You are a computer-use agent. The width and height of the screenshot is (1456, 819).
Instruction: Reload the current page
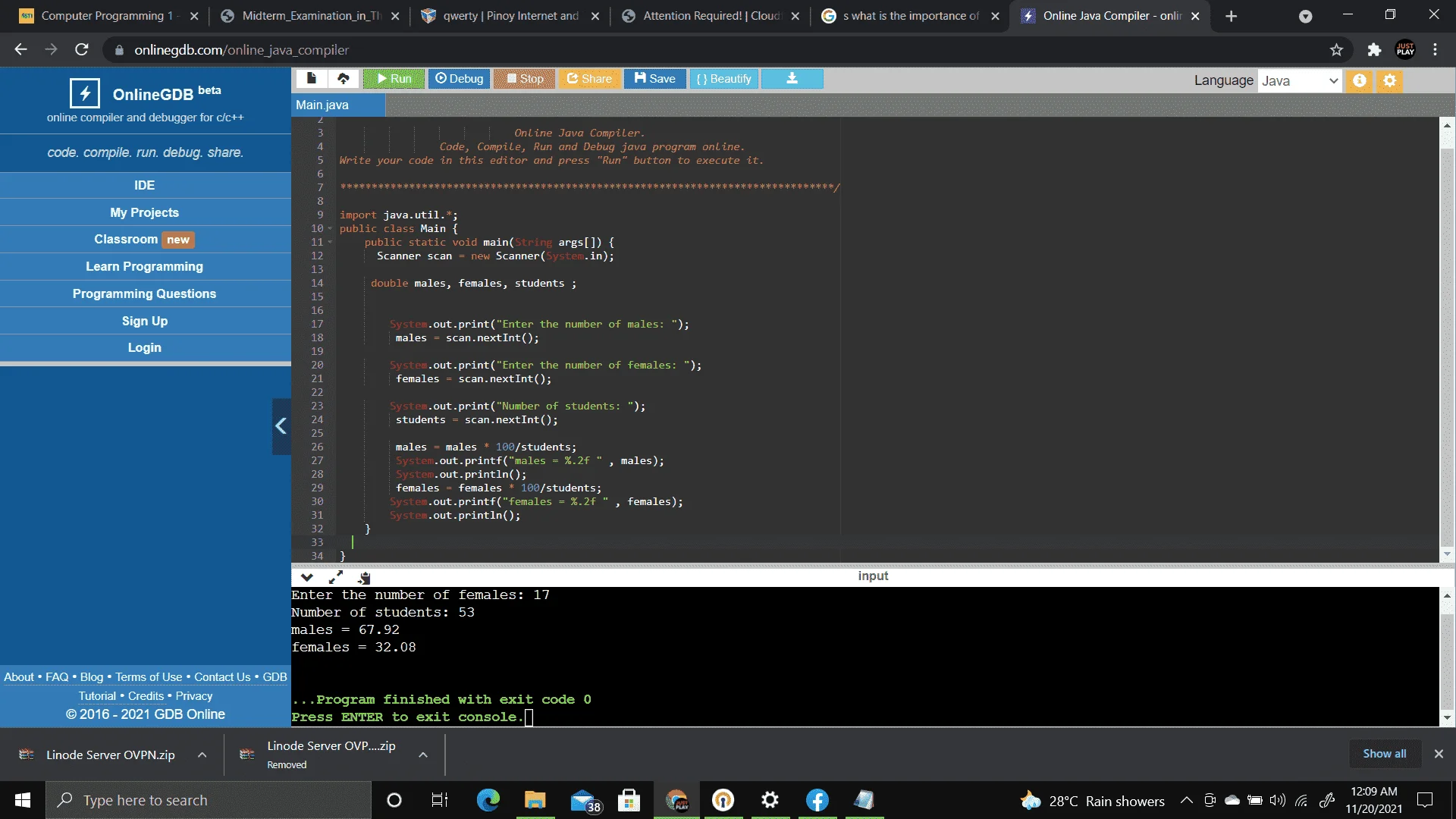tap(82, 49)
